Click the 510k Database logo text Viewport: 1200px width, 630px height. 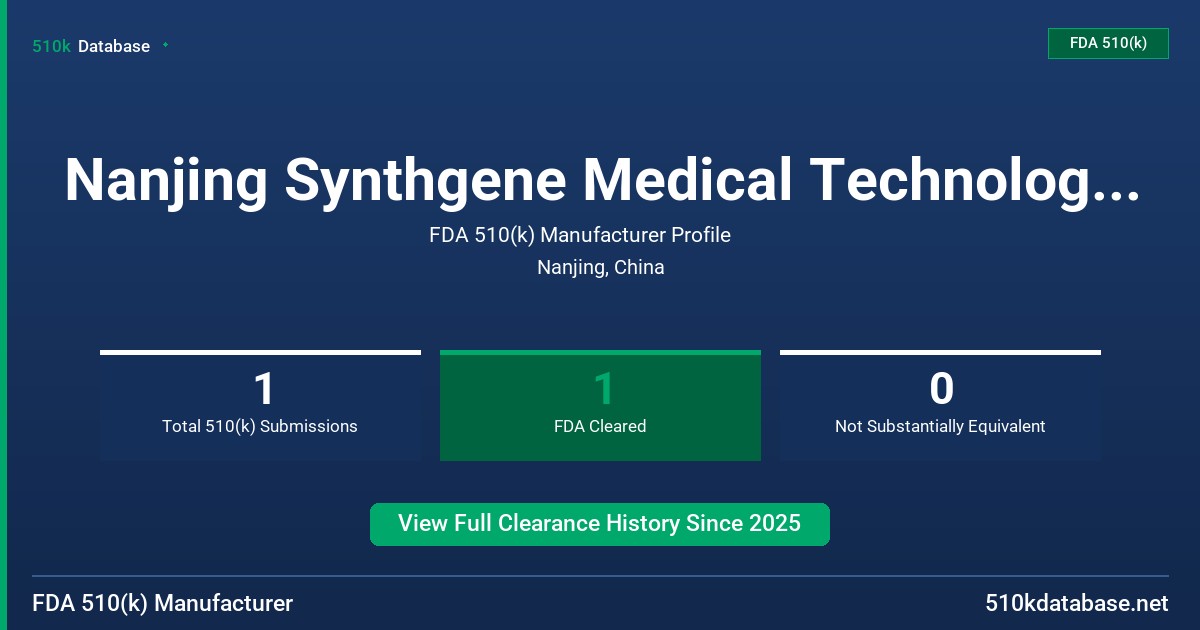91,46
